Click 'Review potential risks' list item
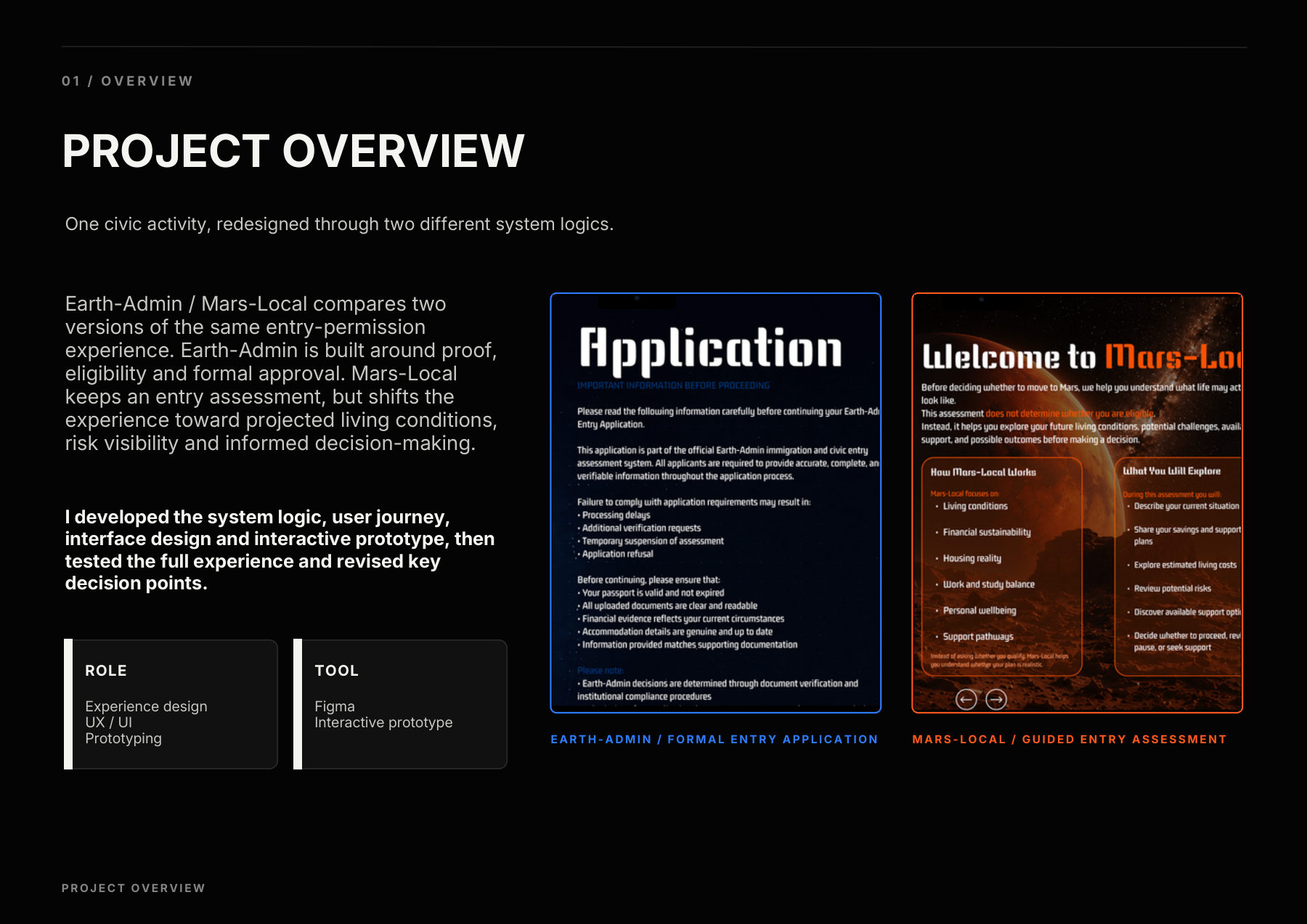 (x=1173, y=589)
